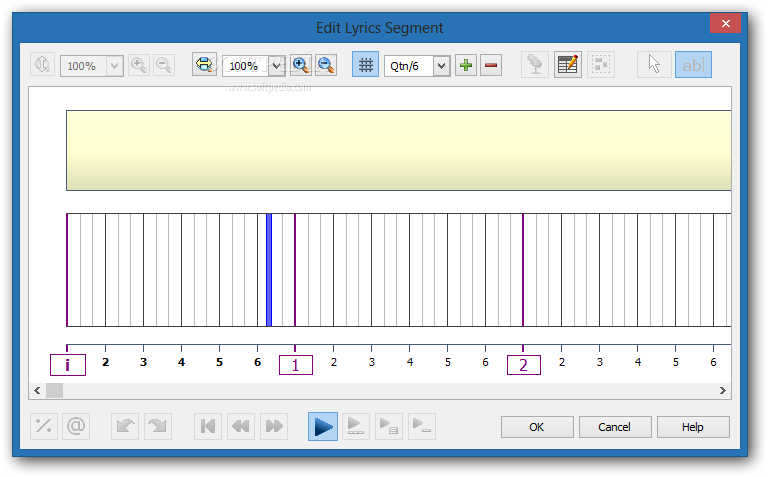Click the dashed selection region icon
The height and width of the screenshot is (477, 768).
tap(601, 65)
